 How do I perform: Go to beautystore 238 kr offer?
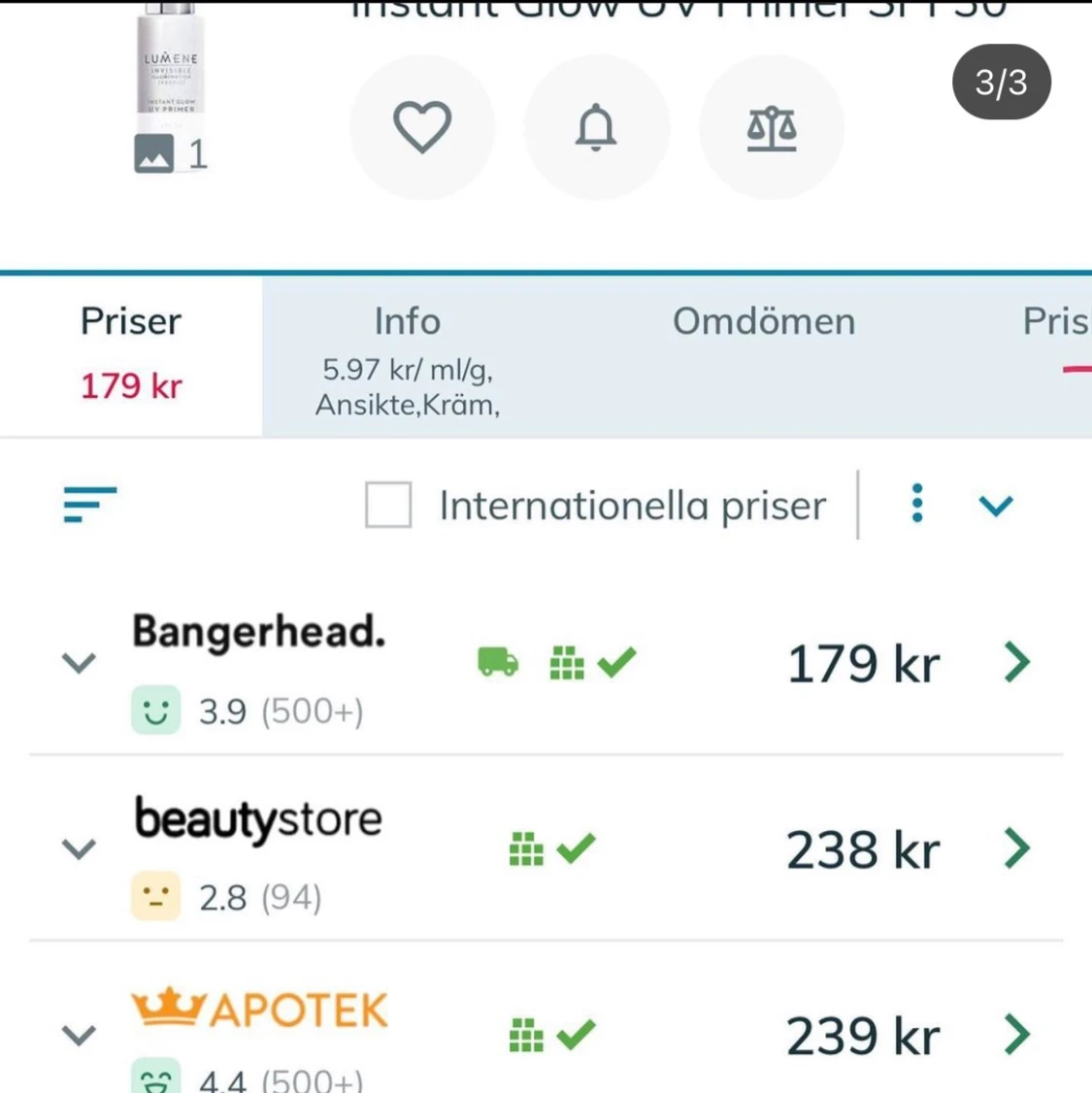click(x=1016, y=849)
